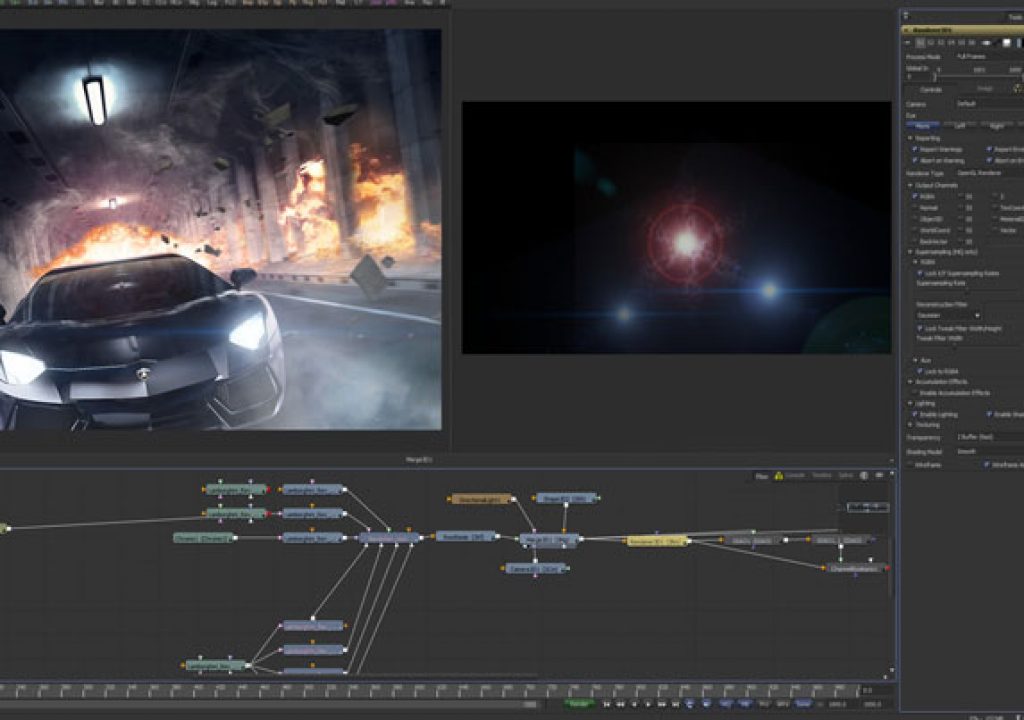Image resolution: width=1024 pixels, height=720 pixels.
Task: Collapse the Accumulation Effects section
Action: 910,382
